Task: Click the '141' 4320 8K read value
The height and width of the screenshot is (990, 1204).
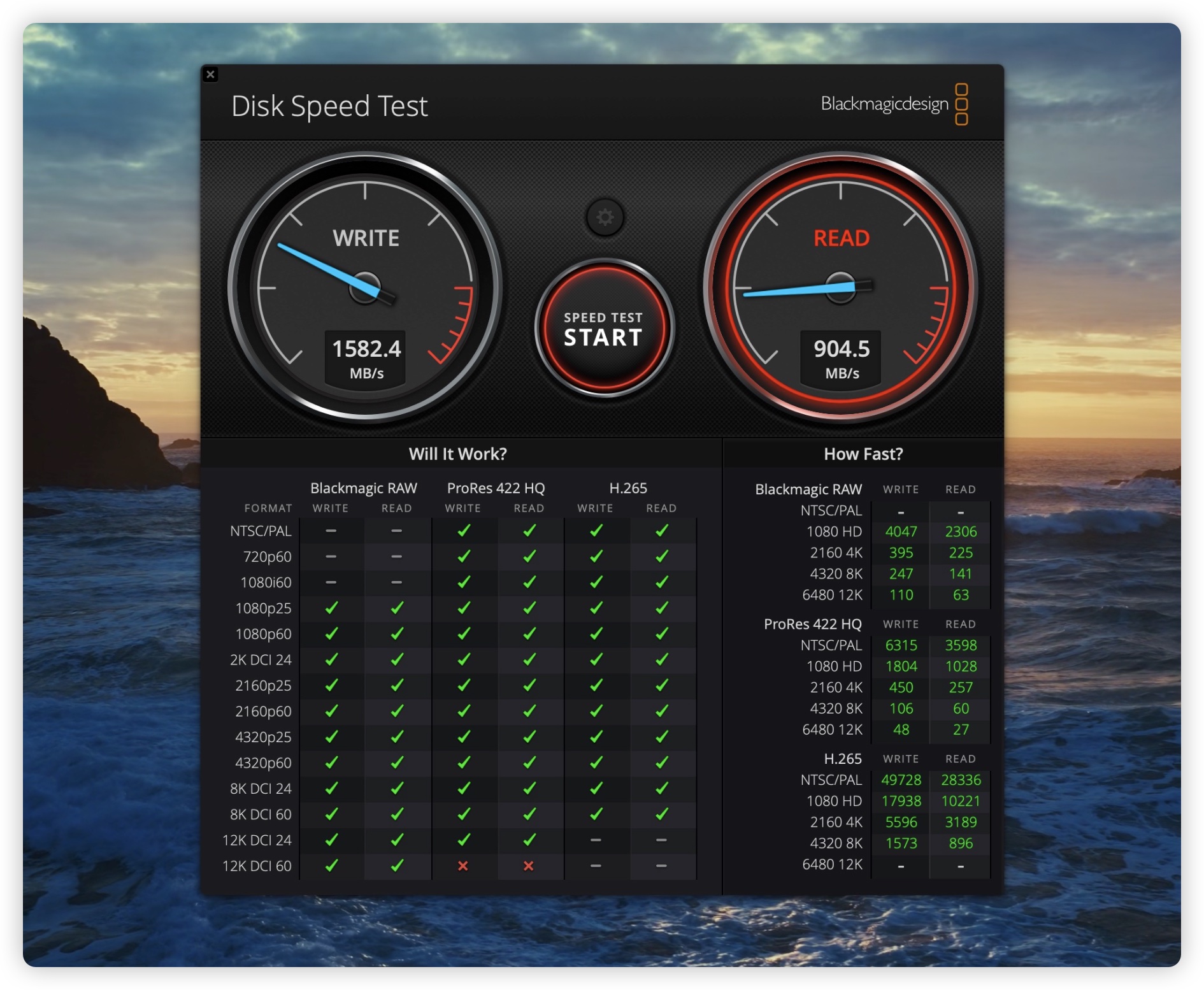Action: pos(961,573)
